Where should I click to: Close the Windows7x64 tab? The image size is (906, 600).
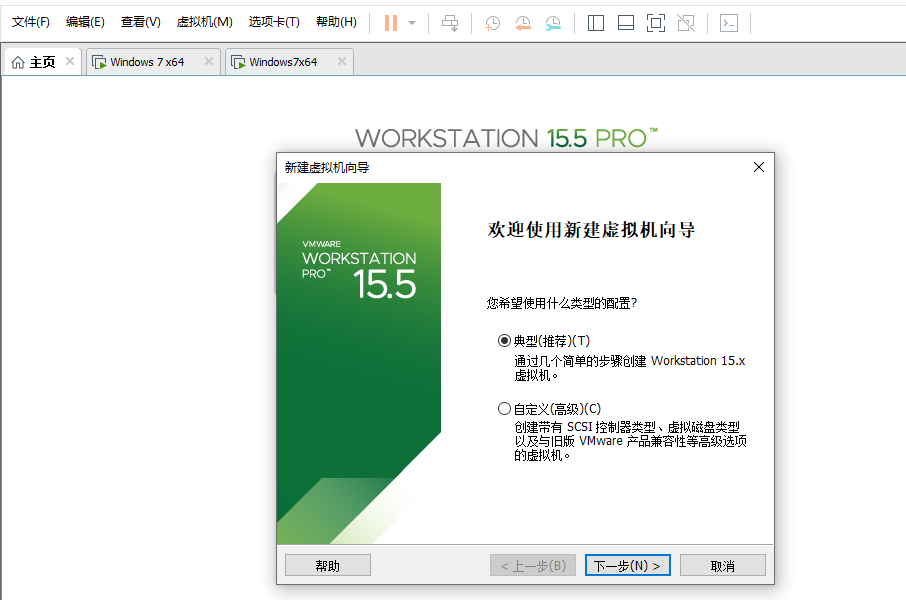tap(342, 61)
